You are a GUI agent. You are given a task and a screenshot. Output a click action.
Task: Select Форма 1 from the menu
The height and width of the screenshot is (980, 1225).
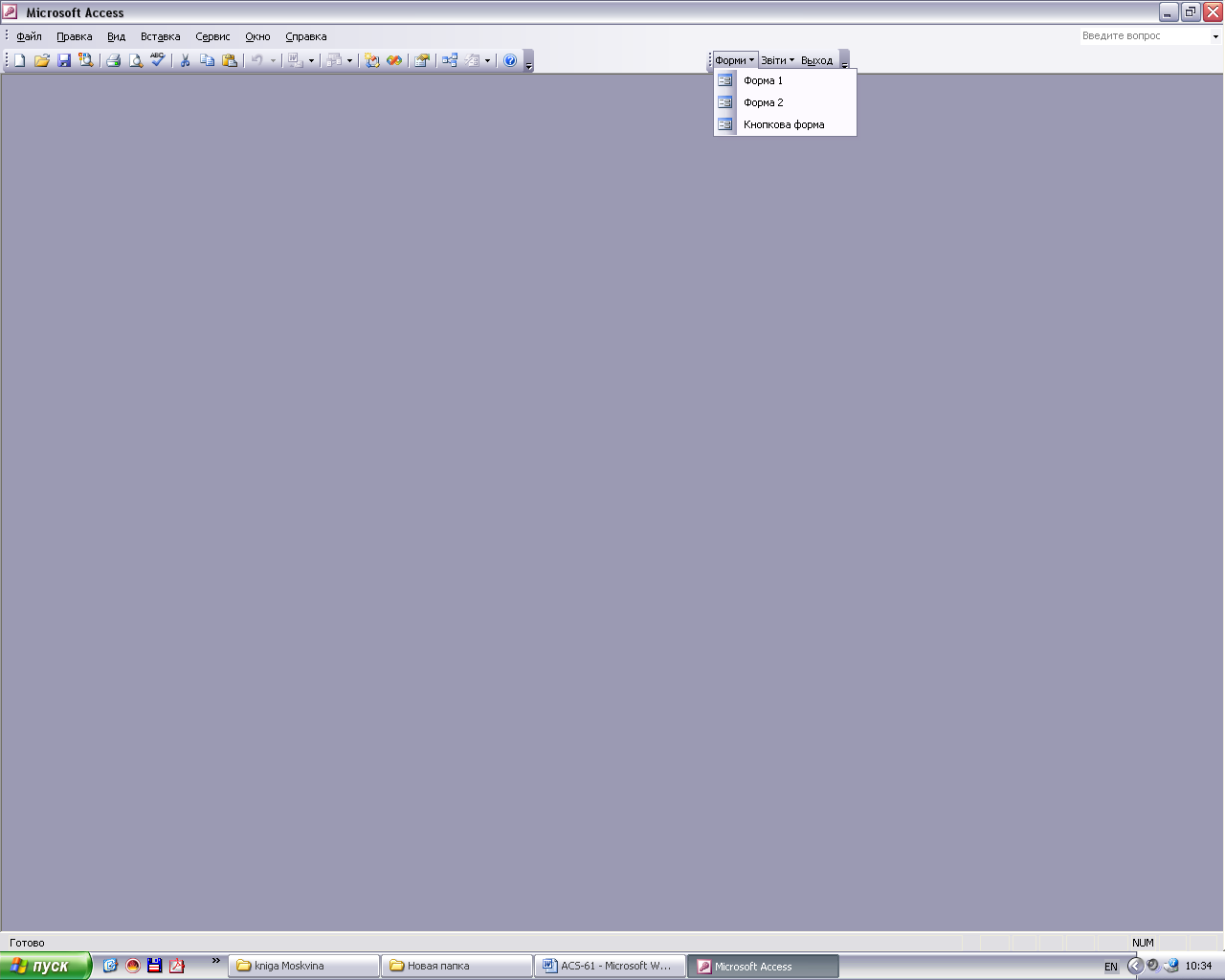coord(785,80)
